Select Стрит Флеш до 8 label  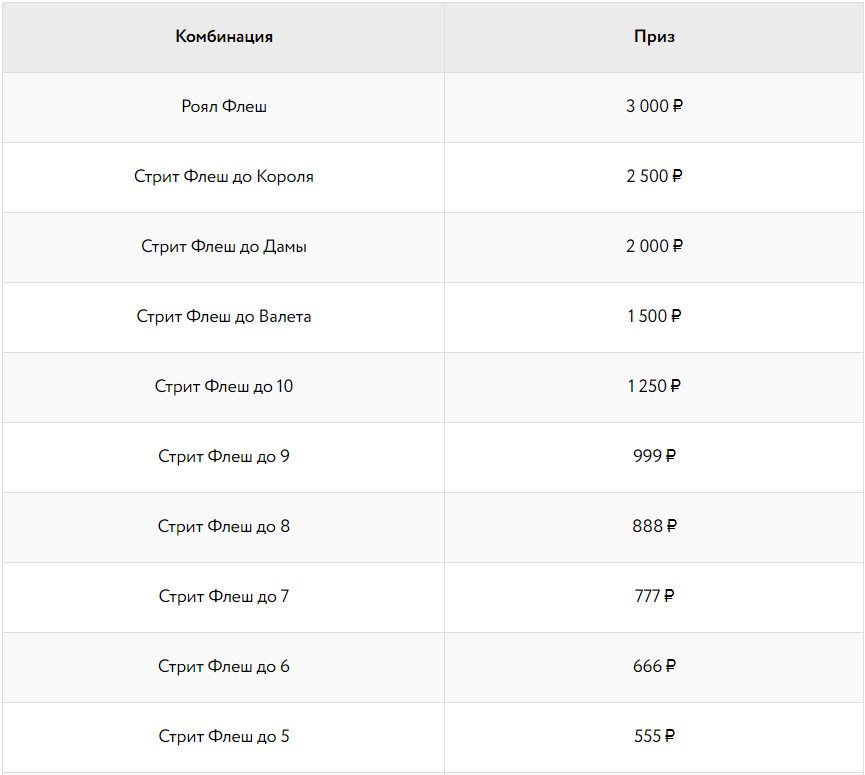point(224,527)
